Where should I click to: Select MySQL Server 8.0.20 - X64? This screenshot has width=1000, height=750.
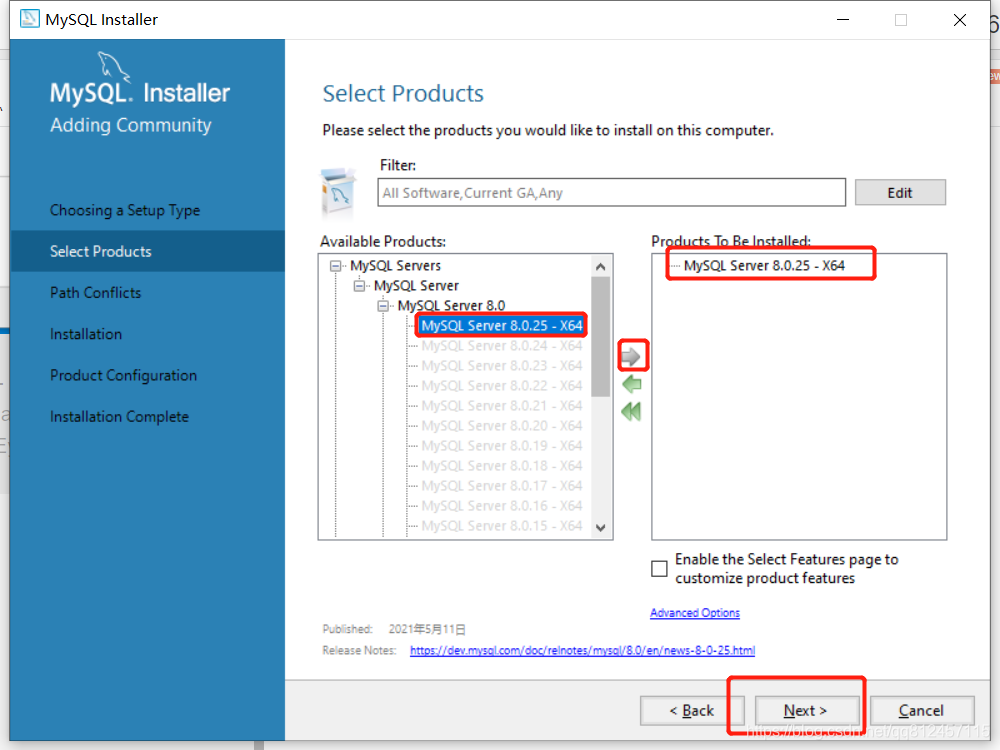[x=502, y=425]
